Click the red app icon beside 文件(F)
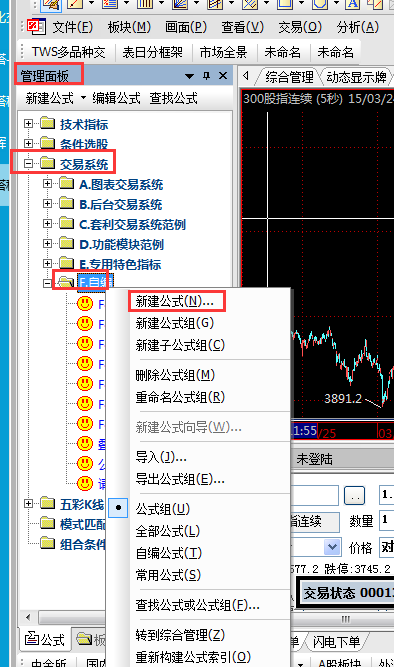The height and width of the screenshot is (667, 394). tap(36, 27)
